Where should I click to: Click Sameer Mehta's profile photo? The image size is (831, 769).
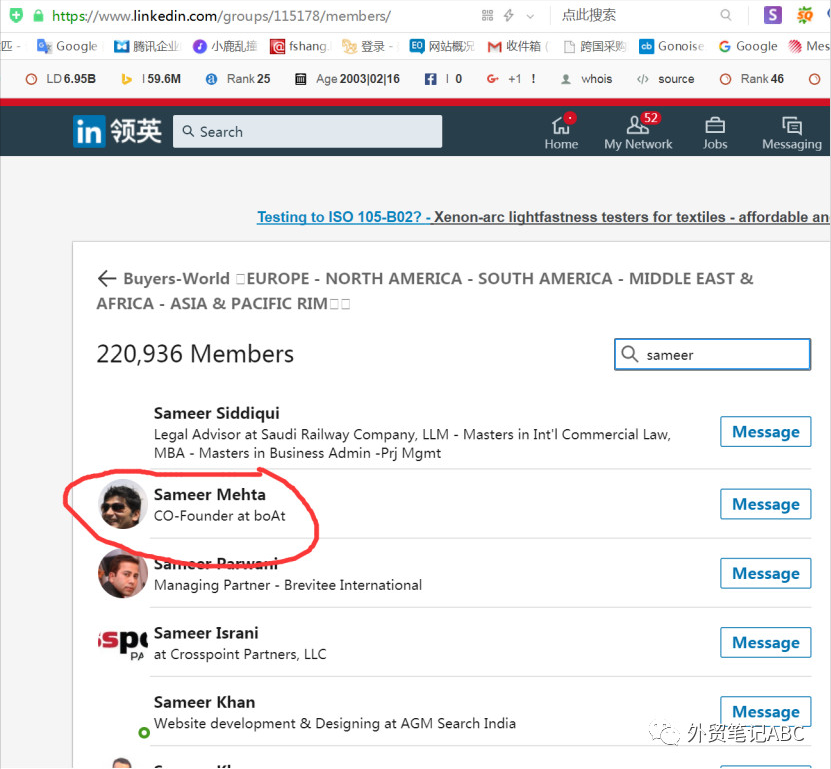(x=123, y=504)
